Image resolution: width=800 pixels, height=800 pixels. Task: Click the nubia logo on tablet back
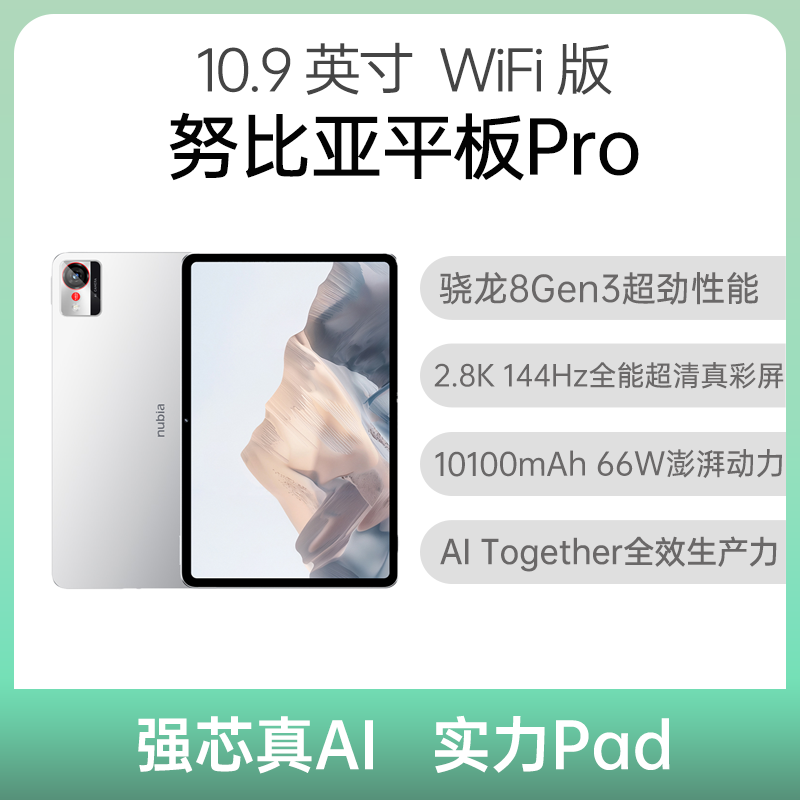click(160, 420)
